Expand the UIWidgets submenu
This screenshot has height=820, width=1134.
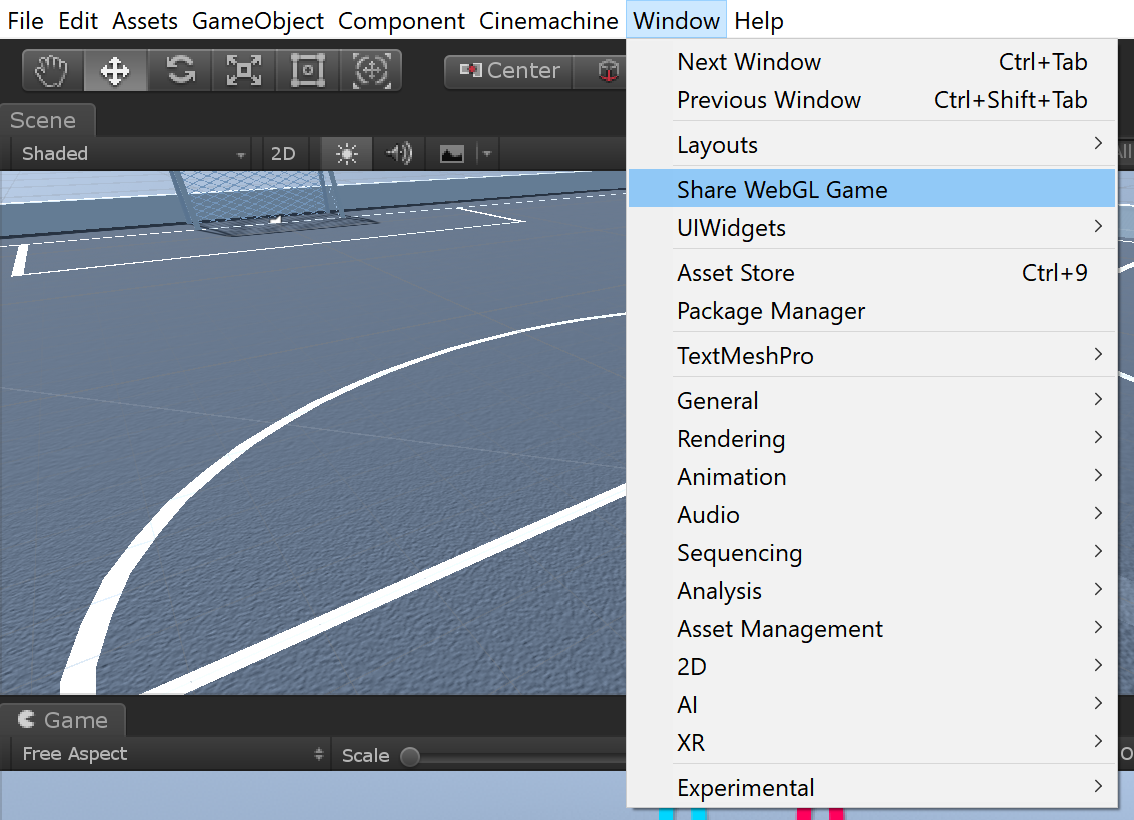pos(872,228)
